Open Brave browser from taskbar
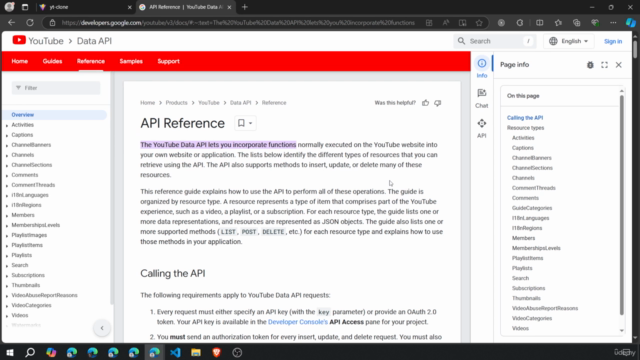 point(217,352)
